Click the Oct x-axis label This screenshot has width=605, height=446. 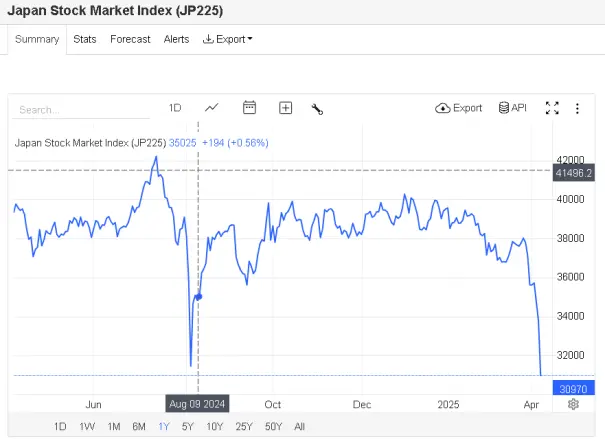coord(272,404)
